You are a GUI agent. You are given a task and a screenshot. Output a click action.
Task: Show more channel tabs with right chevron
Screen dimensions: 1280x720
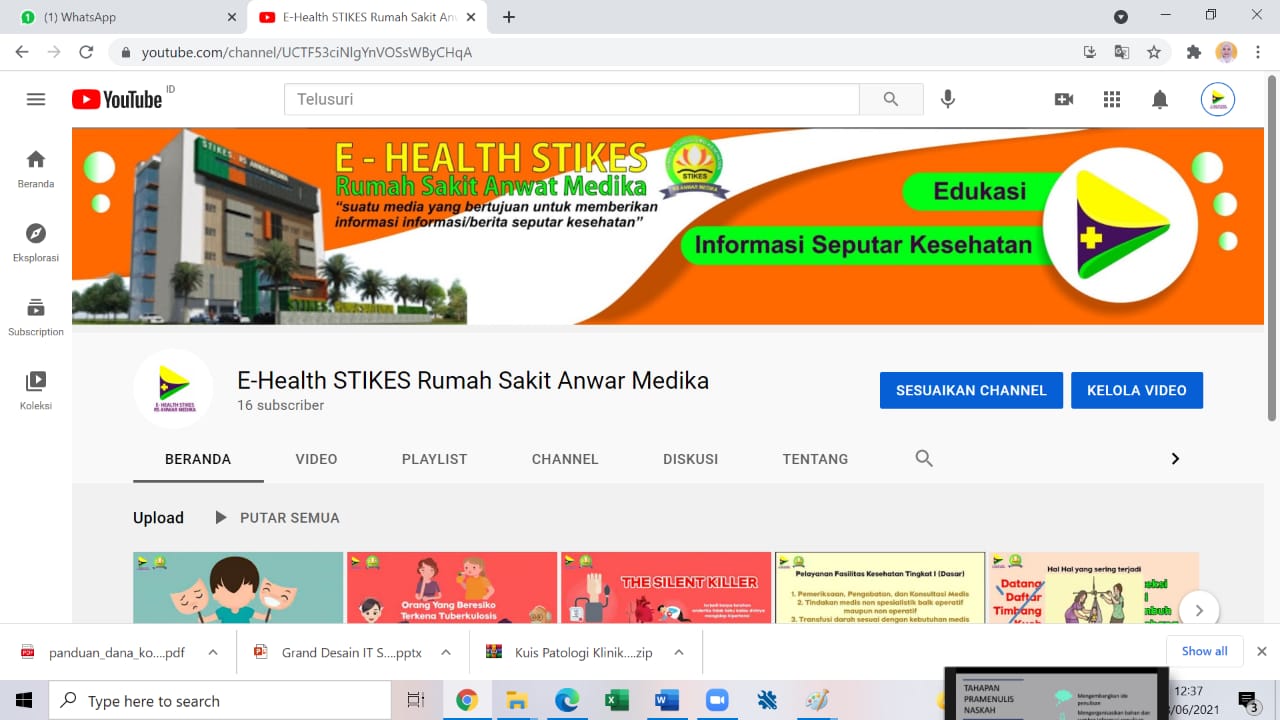1175,458
